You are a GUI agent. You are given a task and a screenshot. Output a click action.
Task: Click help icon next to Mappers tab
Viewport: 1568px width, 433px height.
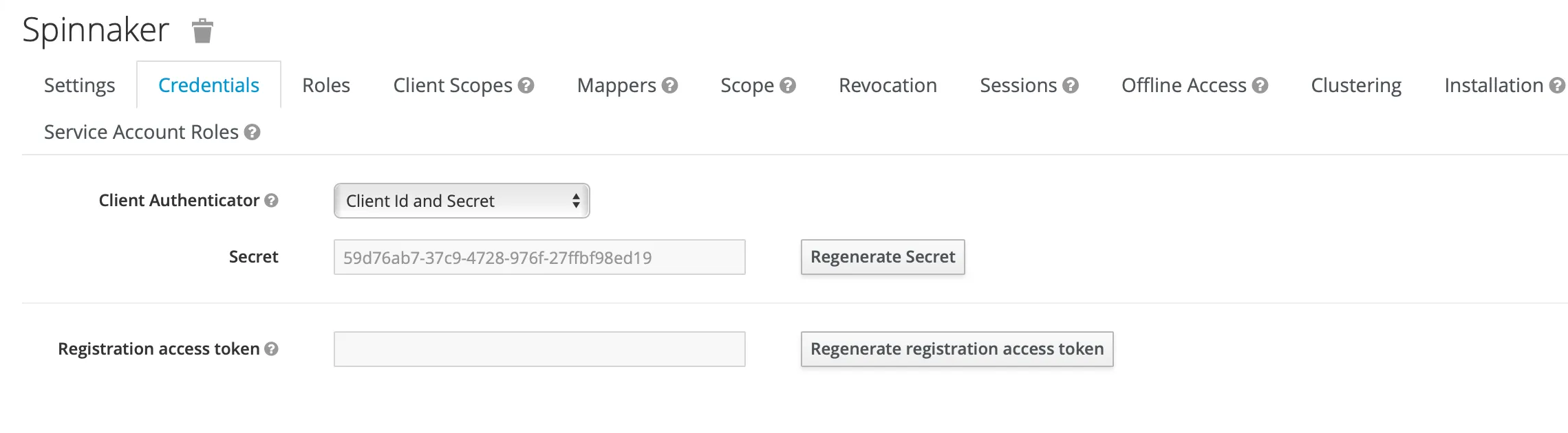(x=669, y=85)
